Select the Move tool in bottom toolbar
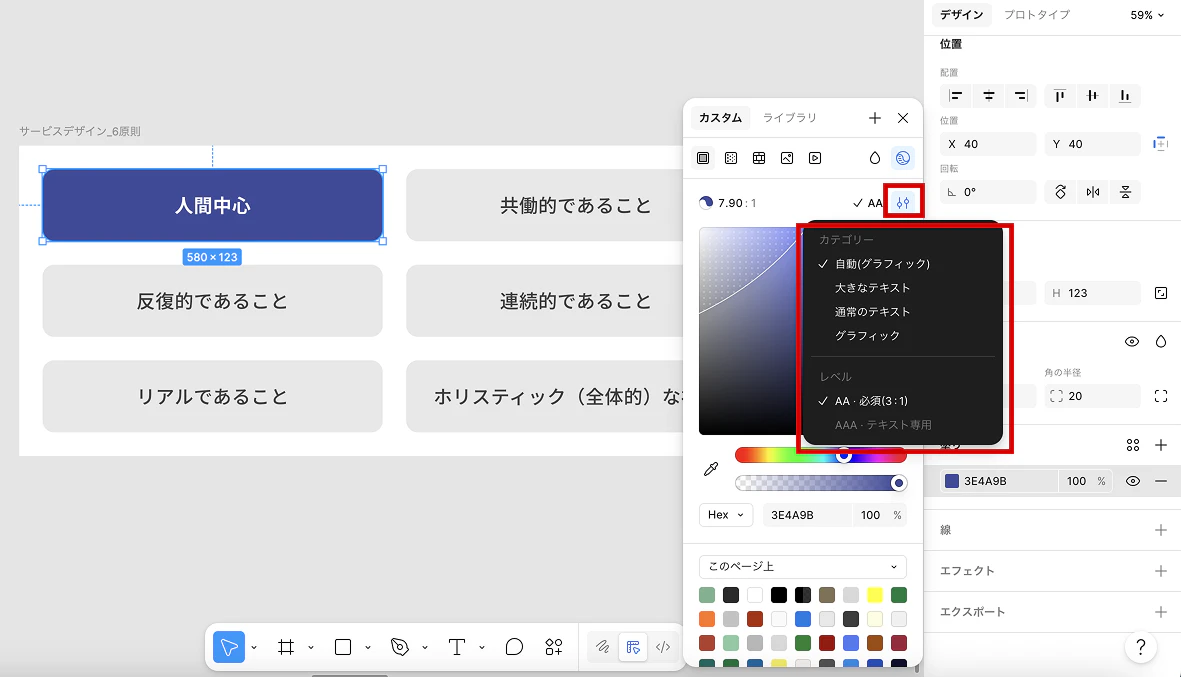Screen dimensions: 1181x677 (229, 647)
